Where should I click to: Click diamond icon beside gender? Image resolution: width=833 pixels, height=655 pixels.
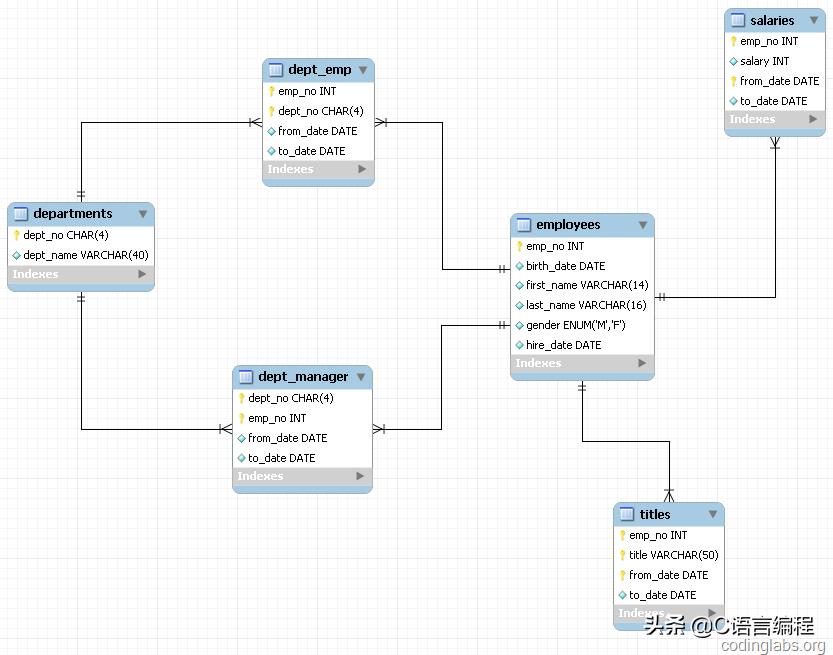(520, 325)
